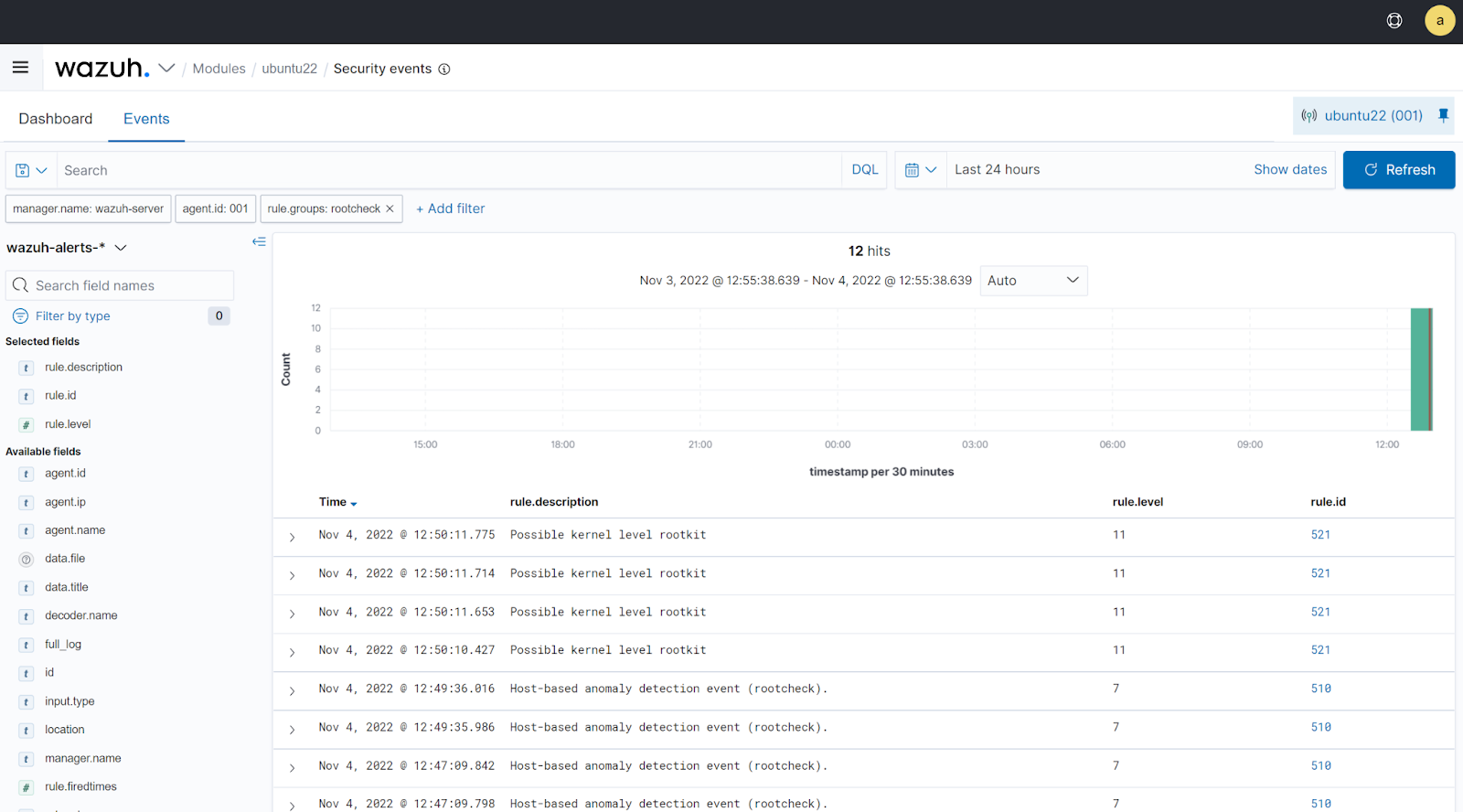This screenshot has width=1463, height=812.
Task: Open the saved queries menu
Action: (x=31, y=170)
